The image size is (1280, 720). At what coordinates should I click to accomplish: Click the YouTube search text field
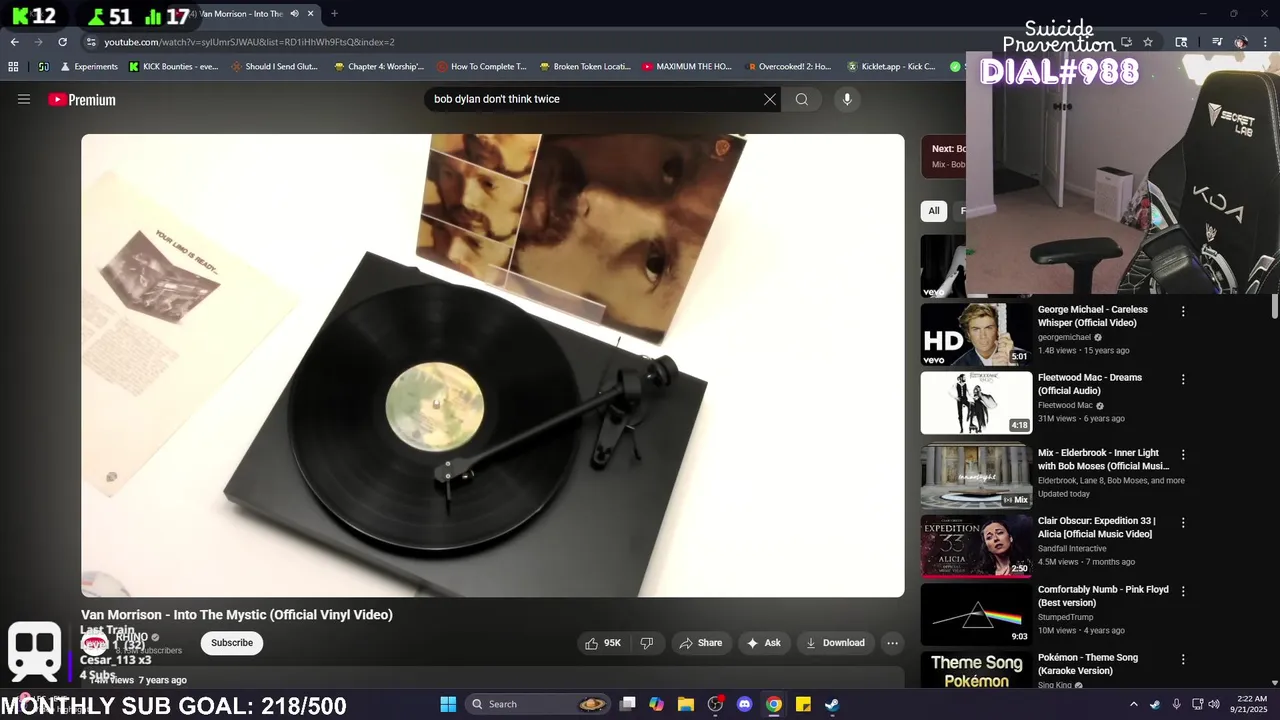coord(595,99)
